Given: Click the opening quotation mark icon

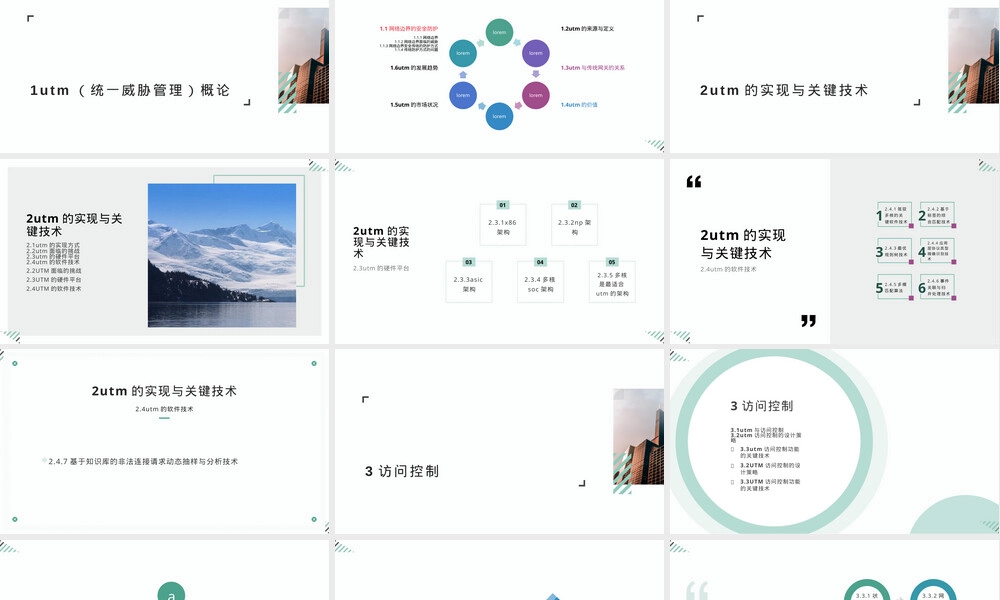Looking at the screenshot, I should [x=694, y=182].
